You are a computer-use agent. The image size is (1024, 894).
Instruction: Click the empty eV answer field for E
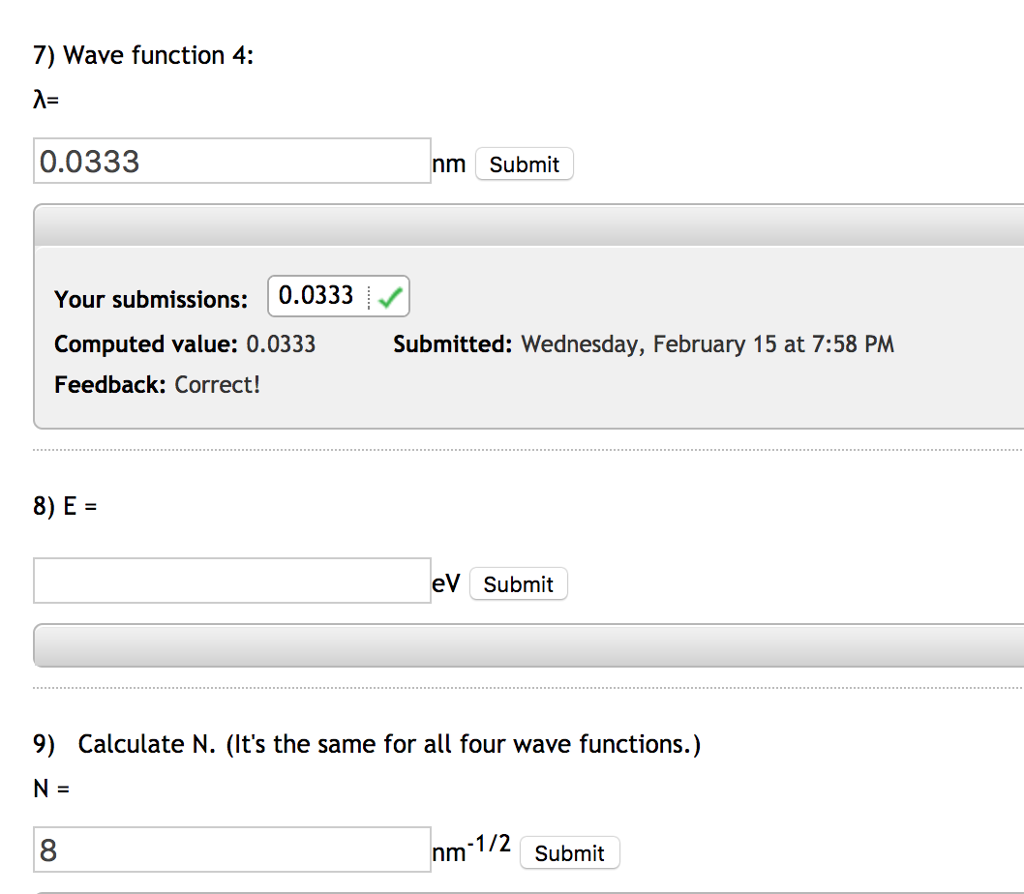coord(230,581)
